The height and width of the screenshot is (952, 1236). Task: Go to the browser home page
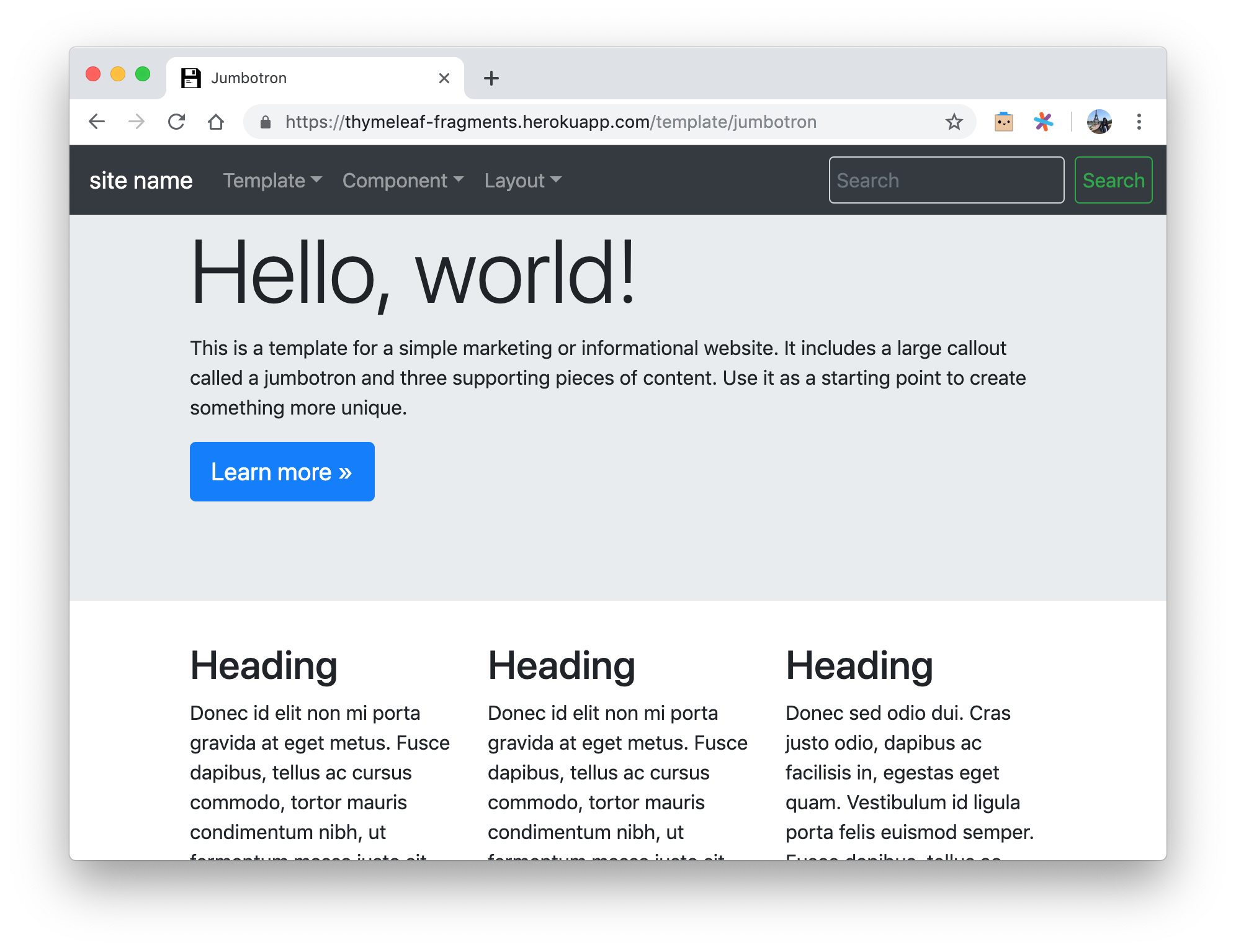pyautogui.click(x=216, y=122)
